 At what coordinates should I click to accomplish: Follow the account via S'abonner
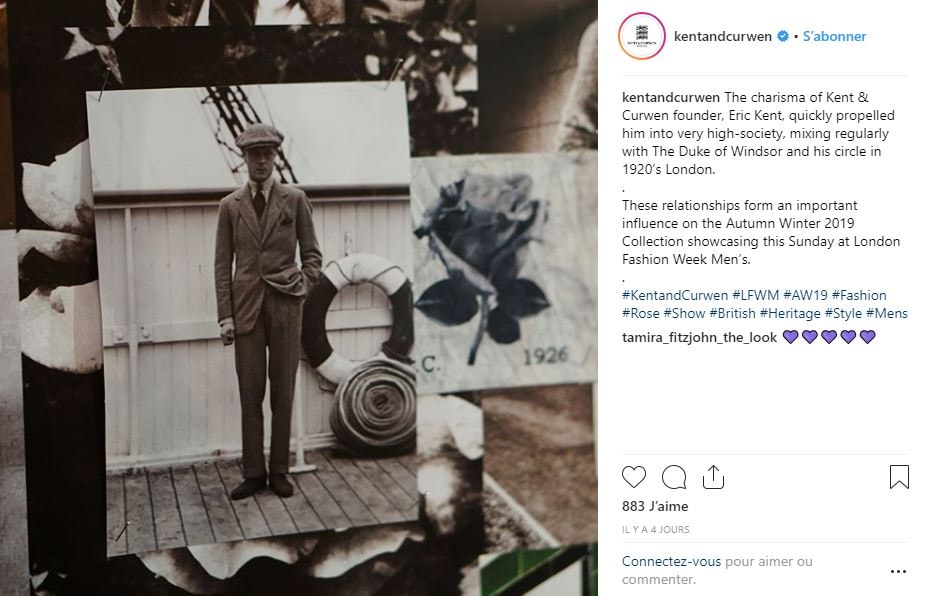(x=834, y=36)
